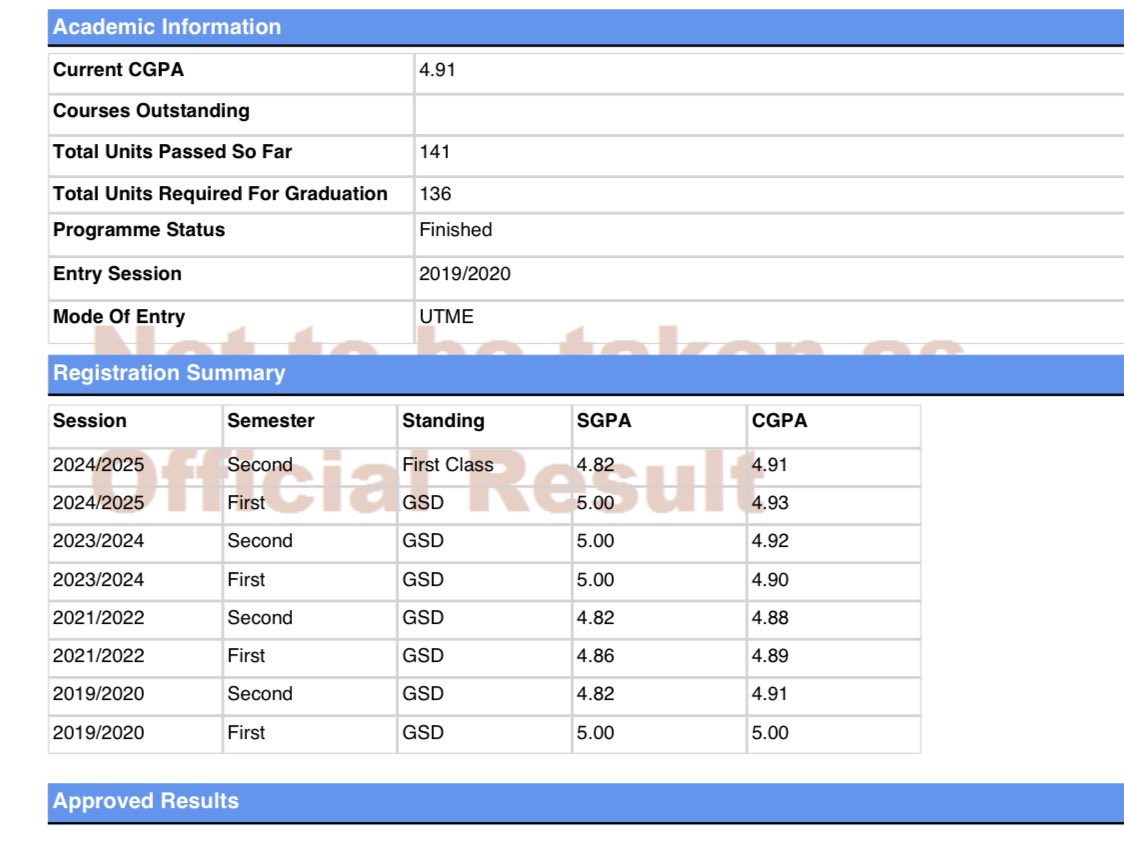Select CGPA value 4.92
The width and height of the screenshot is (1124, 855).
[x=770, y=541]
